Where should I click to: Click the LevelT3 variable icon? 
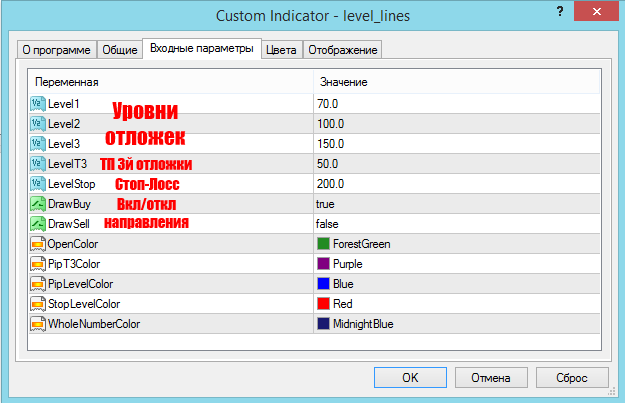(x=38, y=163)
